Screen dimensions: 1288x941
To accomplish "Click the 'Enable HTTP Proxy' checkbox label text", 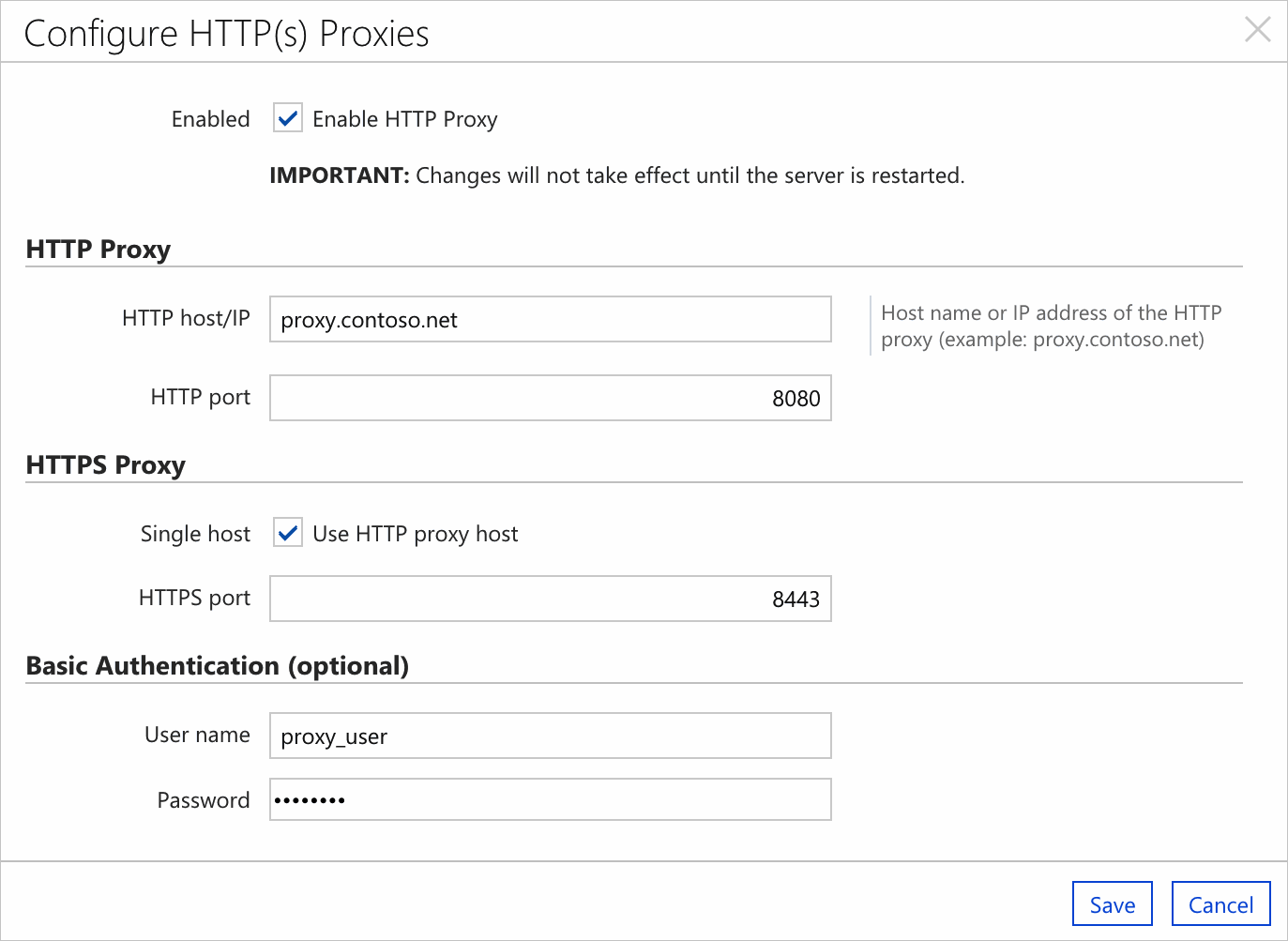I will 404,119.
